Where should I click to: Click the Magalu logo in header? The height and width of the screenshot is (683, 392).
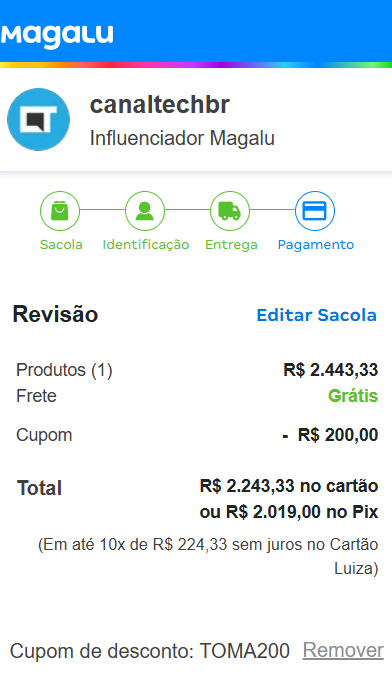tap(57, 36)
